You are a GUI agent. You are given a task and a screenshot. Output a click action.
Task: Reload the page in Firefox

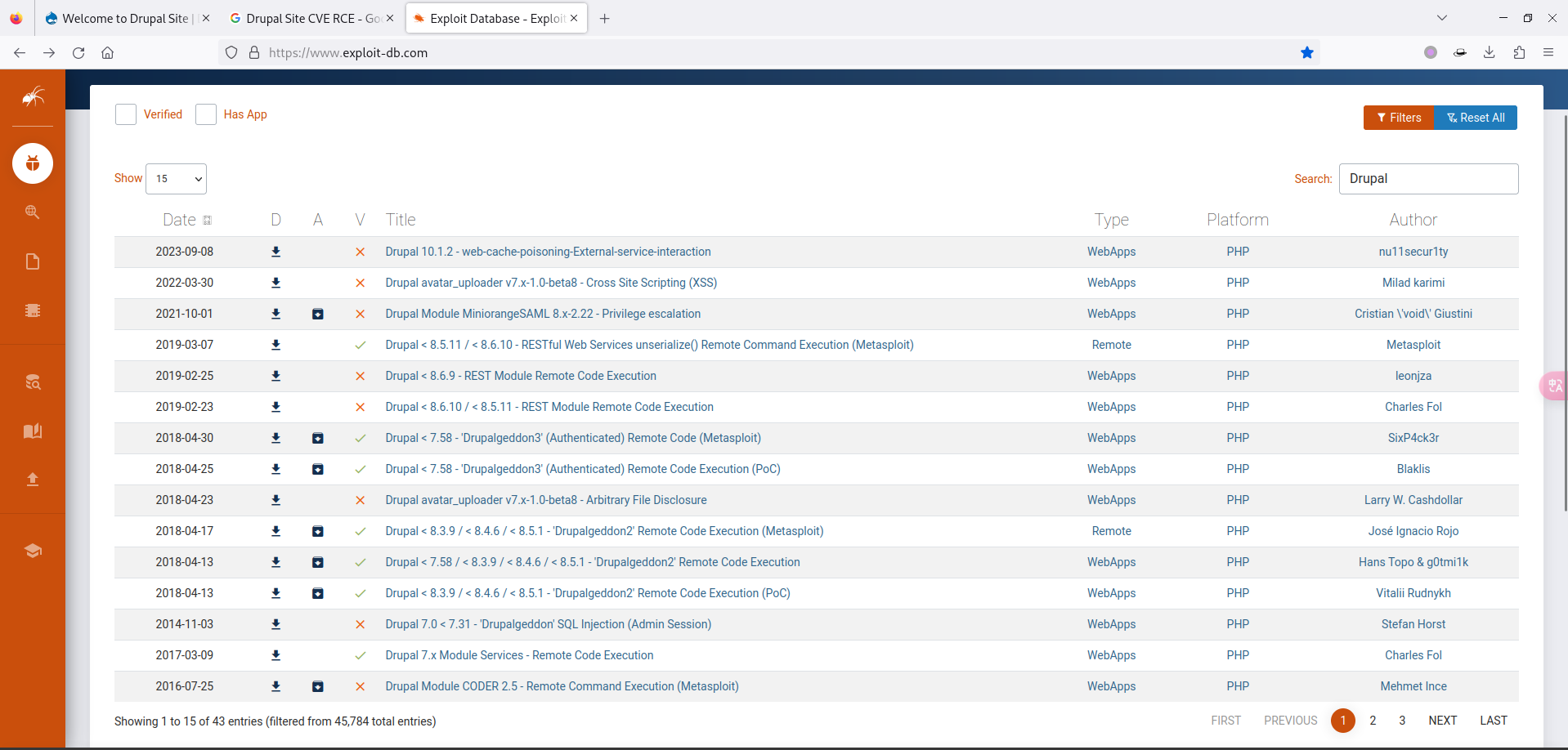coord(78,52)
